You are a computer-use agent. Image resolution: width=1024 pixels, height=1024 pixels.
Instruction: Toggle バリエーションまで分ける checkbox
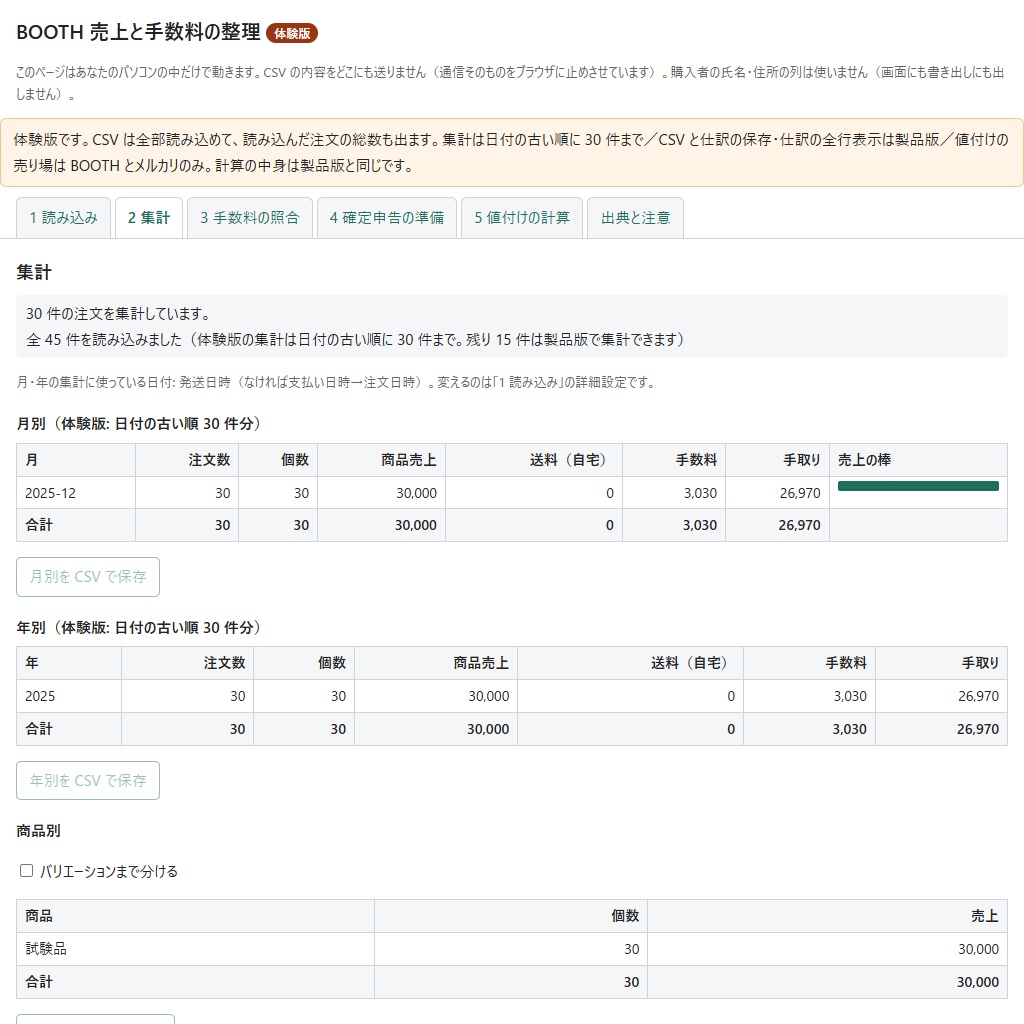point(27,871)
